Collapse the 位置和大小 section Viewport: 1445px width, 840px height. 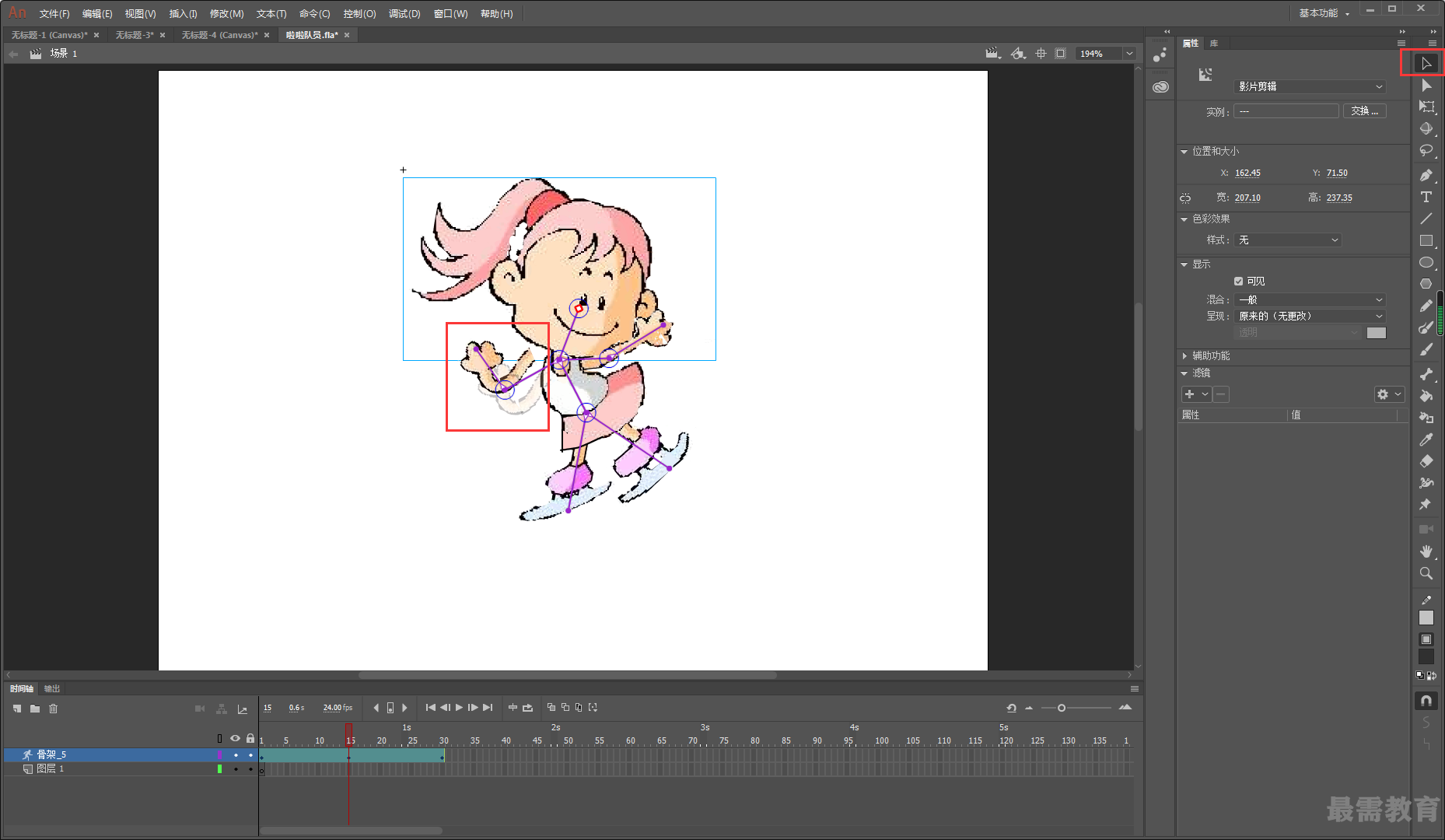(x=1184, y=152)
